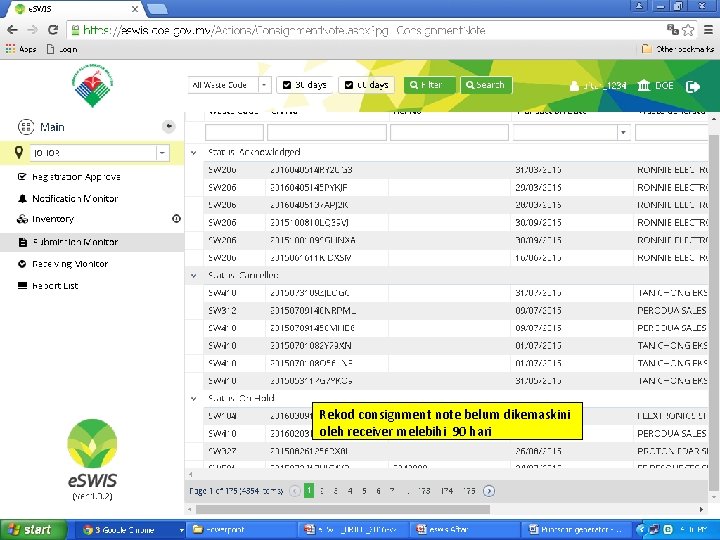Click the location pin icon
This screenshot has height=540, width=720.
(19, 152)
